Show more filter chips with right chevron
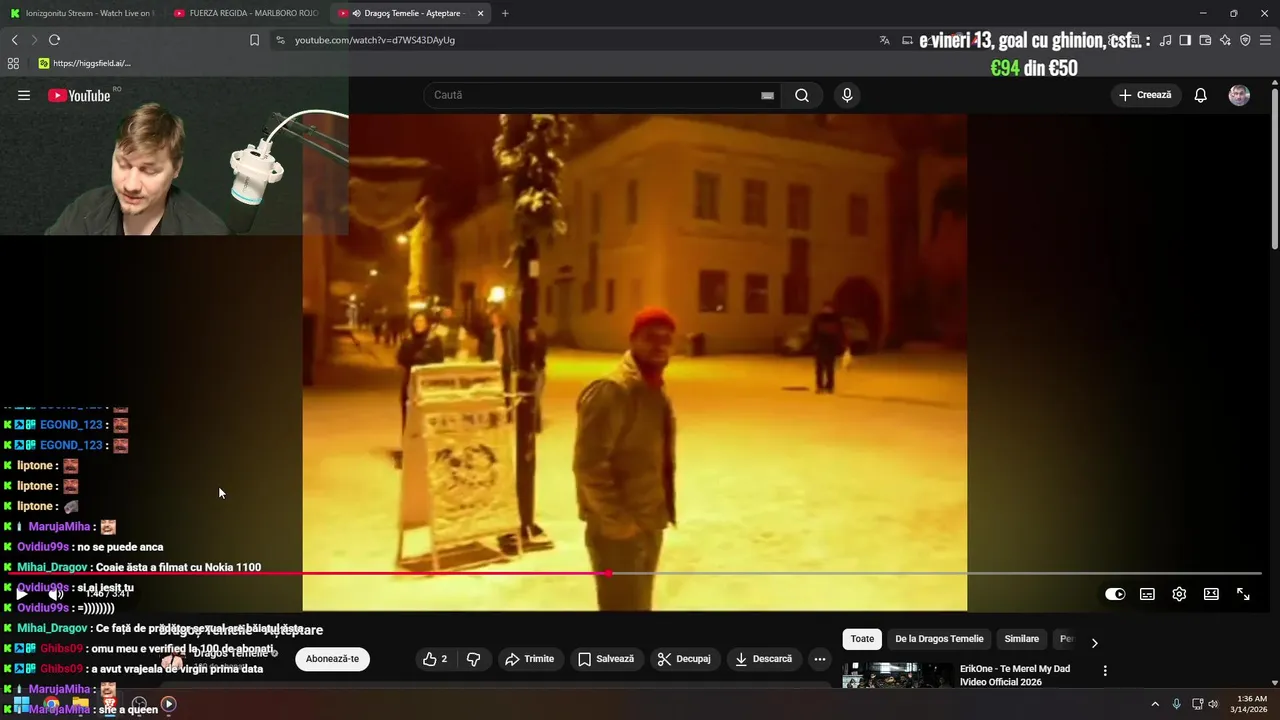This screenshot has width=1280, height=720. pos(1094,643)
